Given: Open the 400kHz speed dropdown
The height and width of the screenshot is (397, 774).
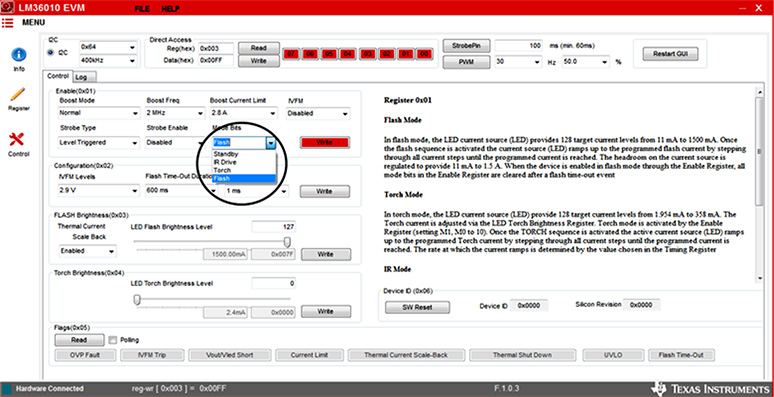Looking at the screenshot, I should (108, 61).
